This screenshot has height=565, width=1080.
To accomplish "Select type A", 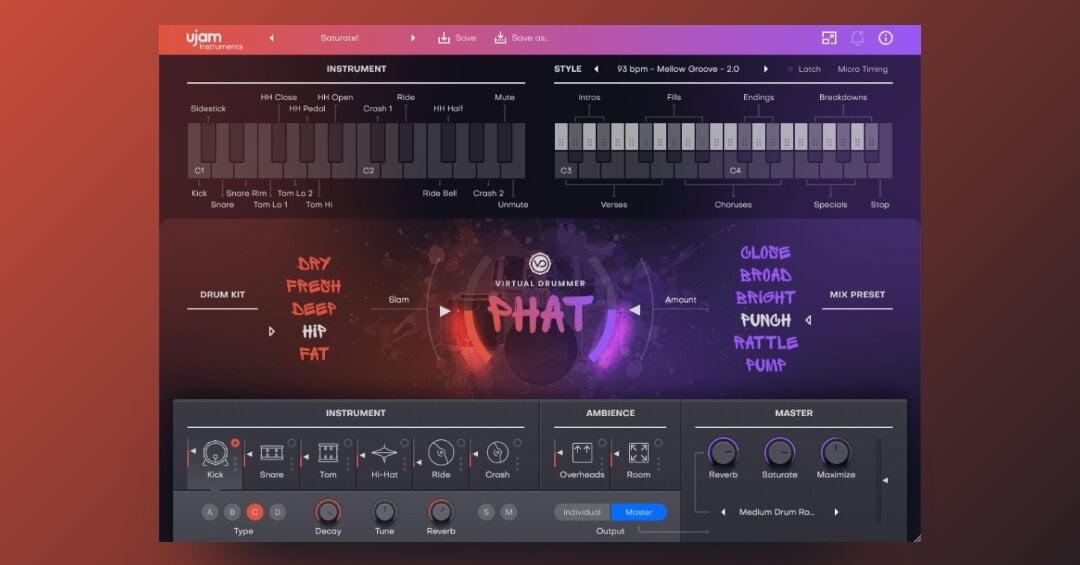I will pyautogui.click(x=210, y=512).
